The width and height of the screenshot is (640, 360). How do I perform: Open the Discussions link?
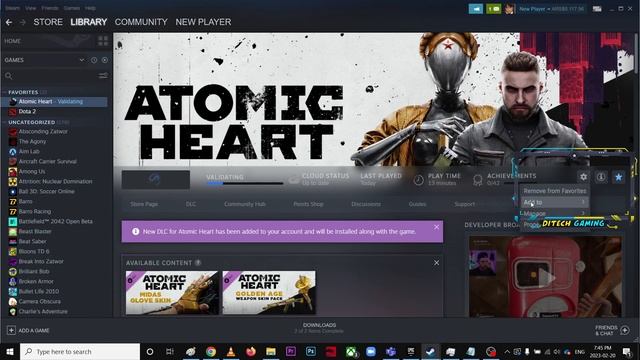pyautogui.click(x=366, y=204)
